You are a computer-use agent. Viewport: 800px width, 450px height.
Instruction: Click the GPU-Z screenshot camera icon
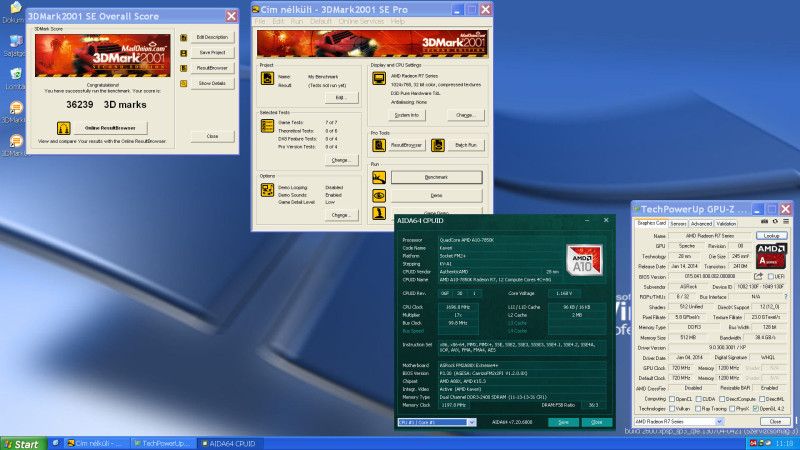764,222
